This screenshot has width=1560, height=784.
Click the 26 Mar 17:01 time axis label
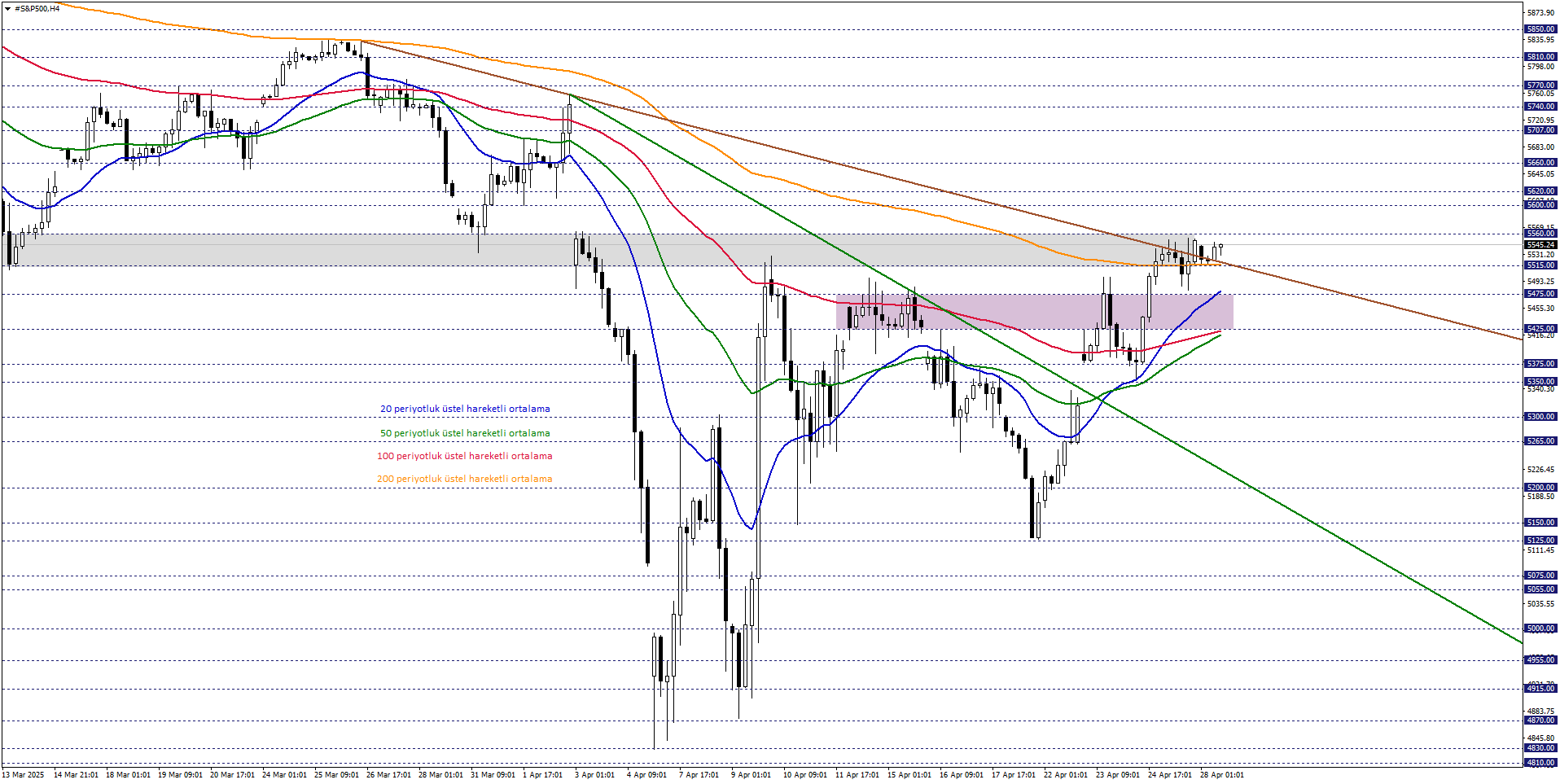pyautogui.click(x=388, y=775)
